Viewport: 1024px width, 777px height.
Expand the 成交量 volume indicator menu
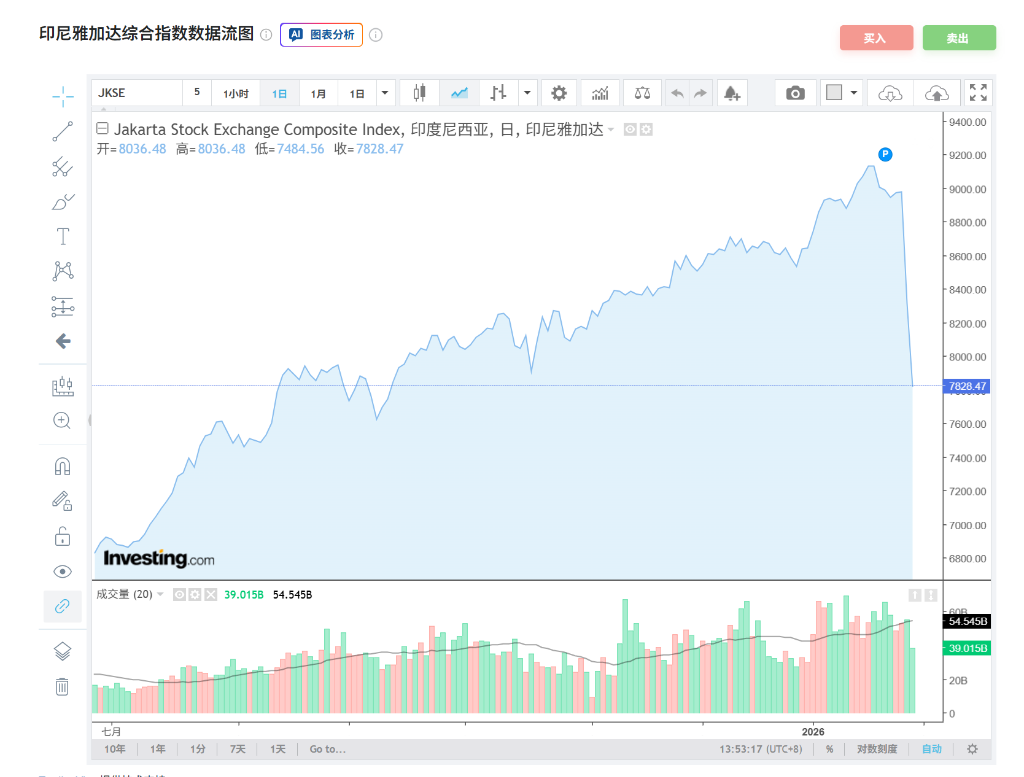coord(160,594)
